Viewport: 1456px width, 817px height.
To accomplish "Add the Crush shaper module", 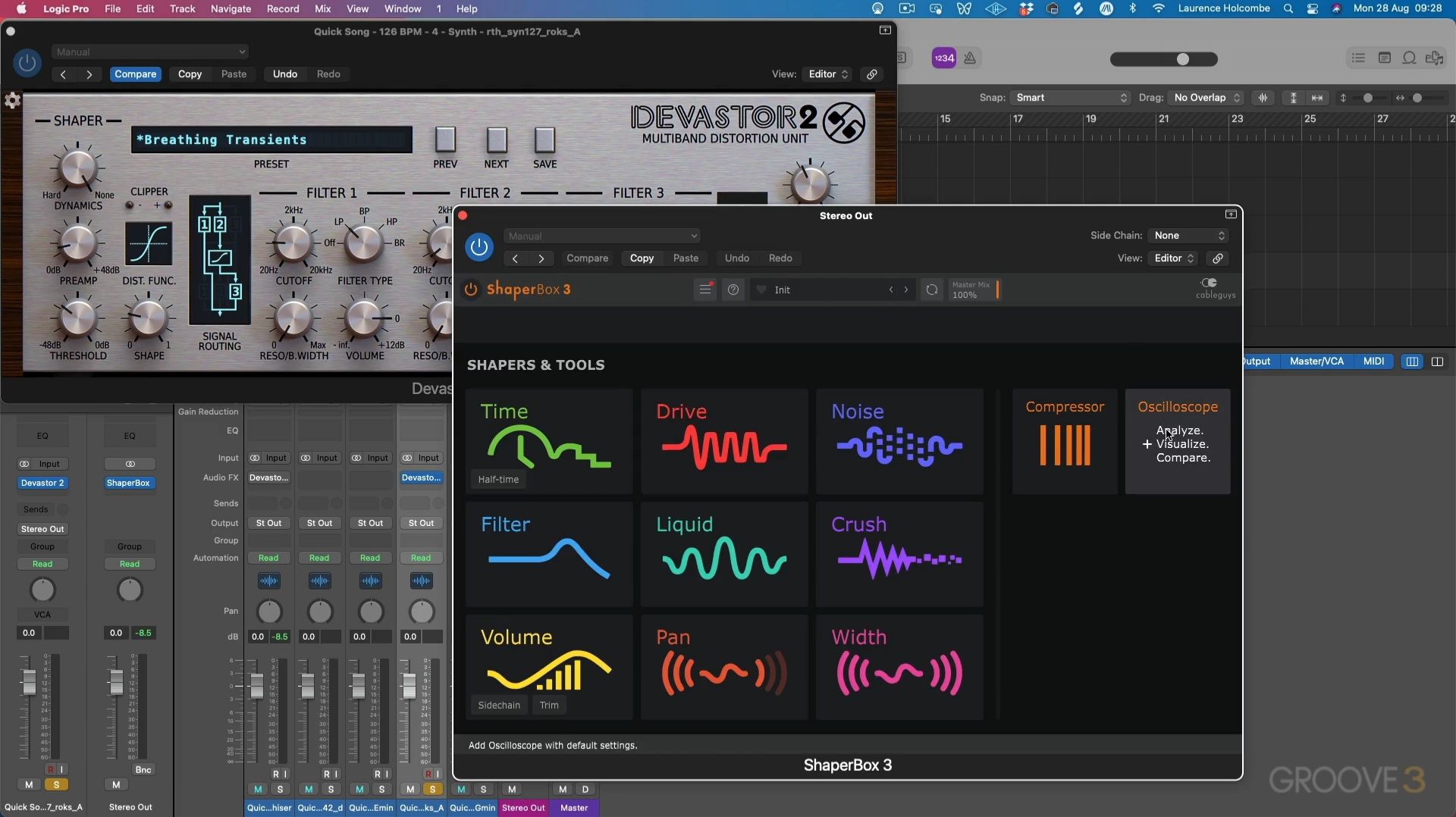I will [x=899, y=554].
